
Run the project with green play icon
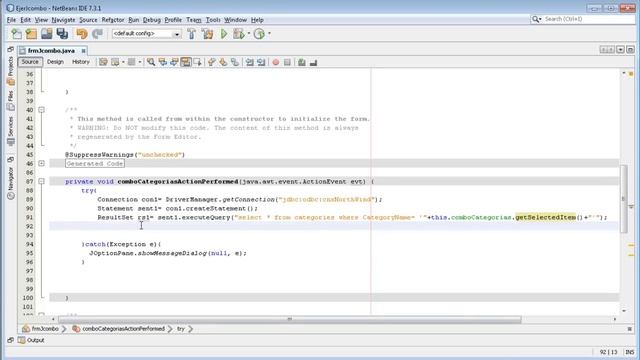224,34
